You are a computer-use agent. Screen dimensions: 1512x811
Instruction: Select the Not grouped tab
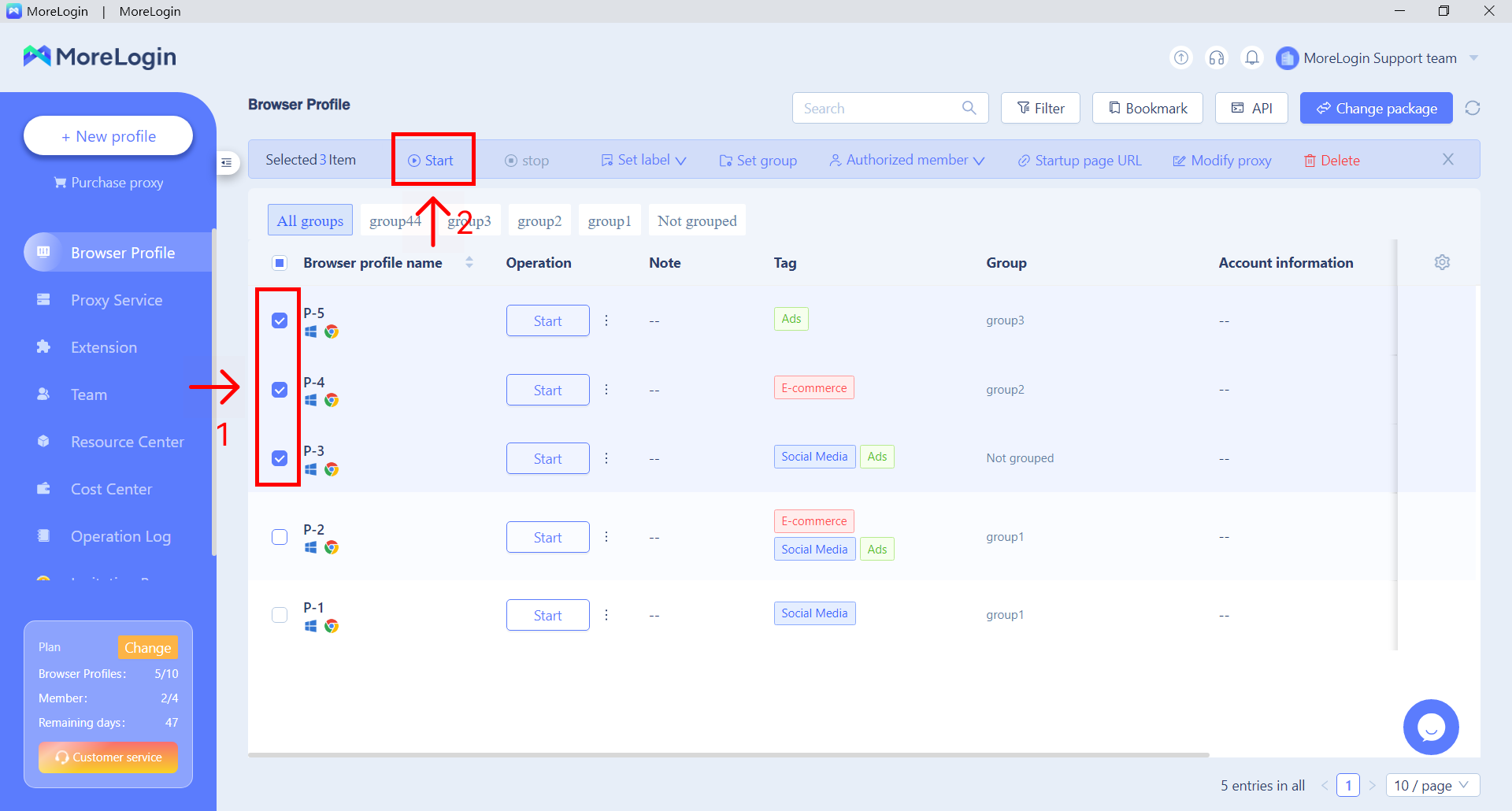coord(697,220)
